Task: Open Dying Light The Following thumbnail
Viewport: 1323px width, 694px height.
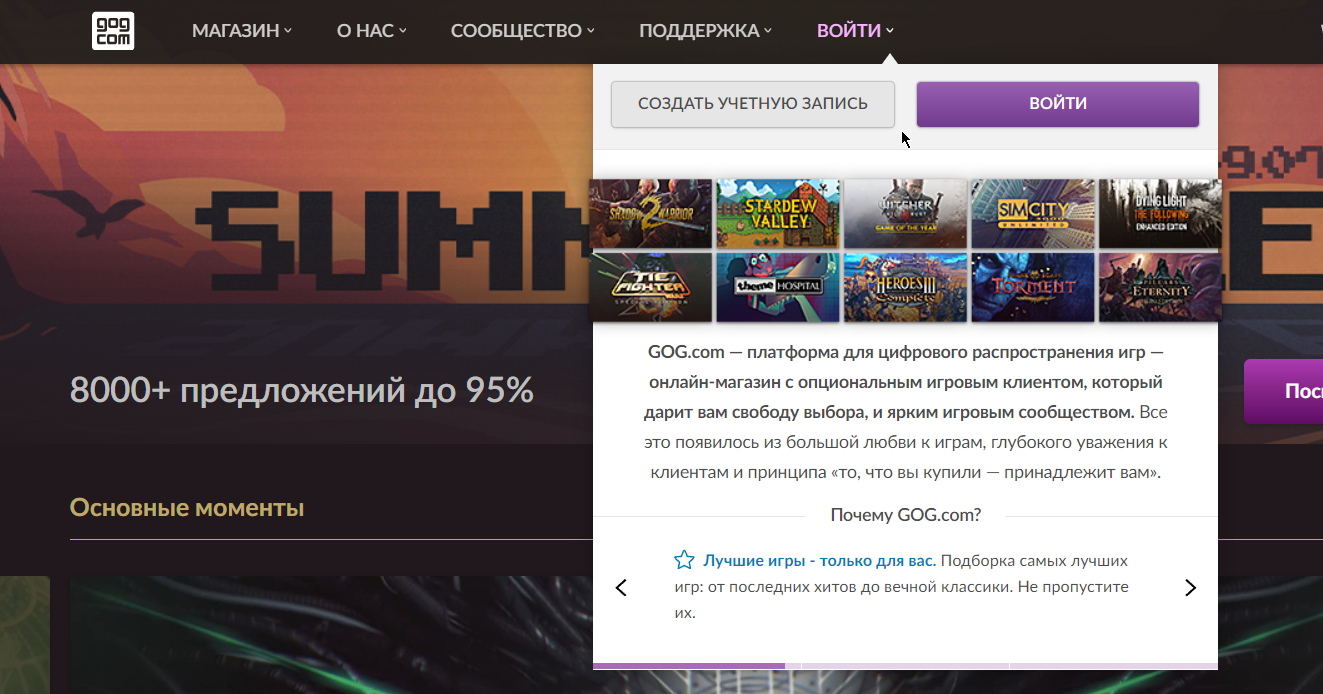Action: [1160, 214]
